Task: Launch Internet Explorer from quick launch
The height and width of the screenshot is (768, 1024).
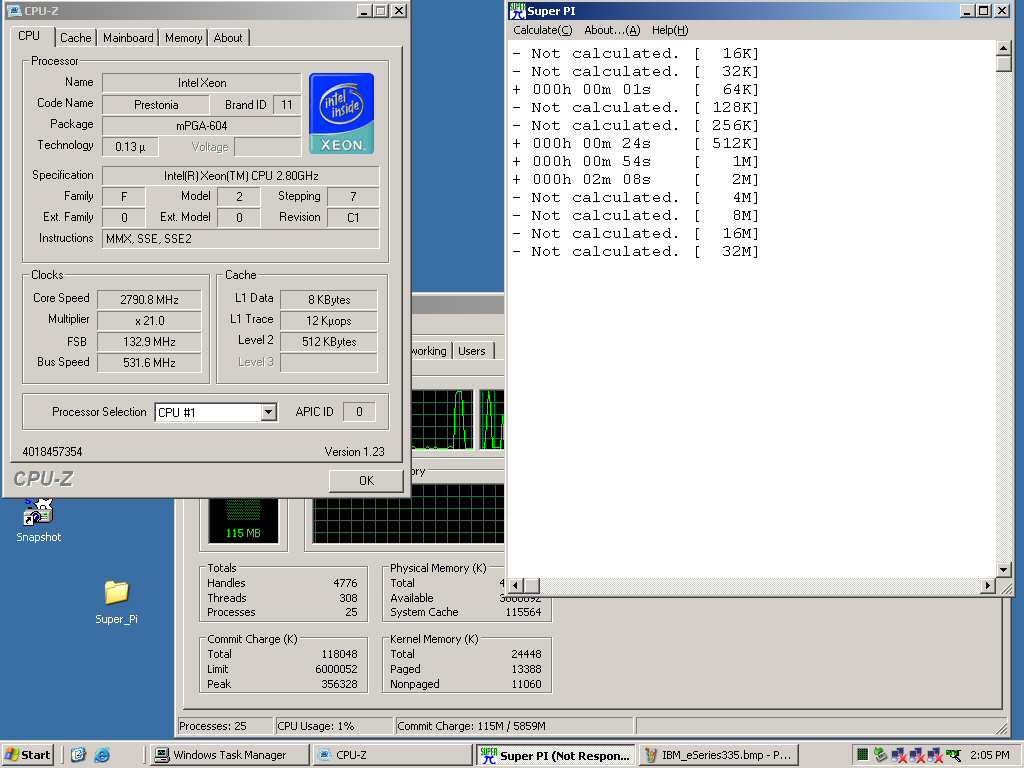Action: (102, 755)
